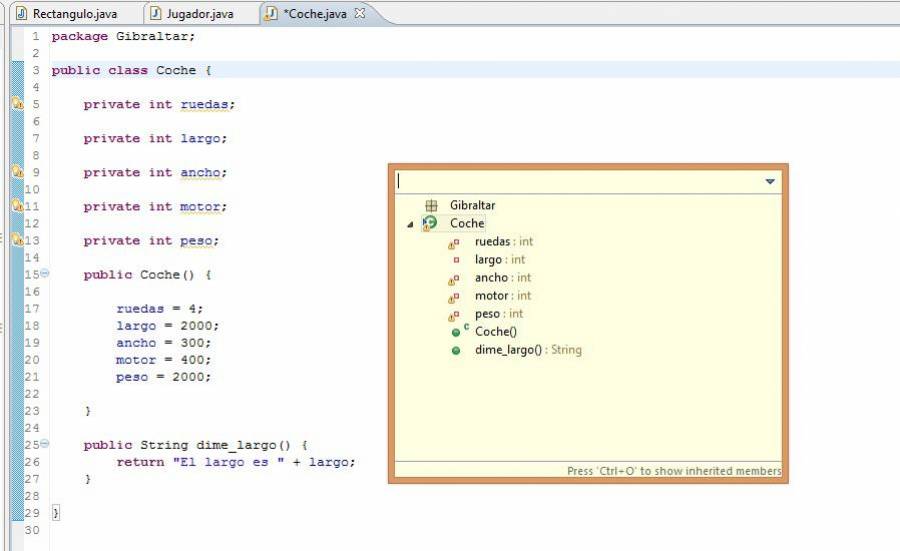Select ruedas : int in the outline
900x551 pixels.
pyautogui.click(x=503, y=241)
